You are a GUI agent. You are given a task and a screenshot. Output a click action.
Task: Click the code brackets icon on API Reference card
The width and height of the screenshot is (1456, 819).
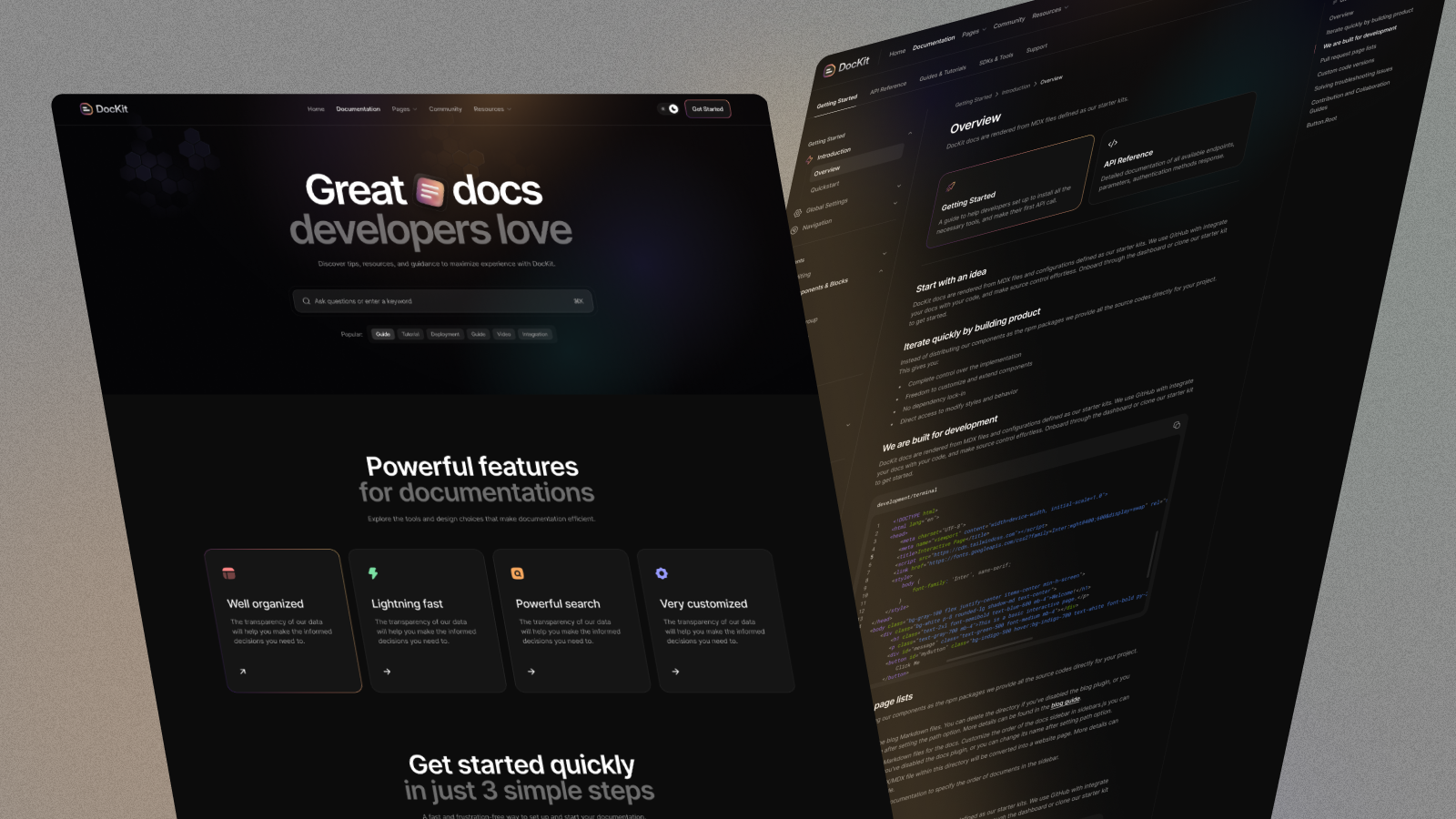click(x=1112, y=143)
